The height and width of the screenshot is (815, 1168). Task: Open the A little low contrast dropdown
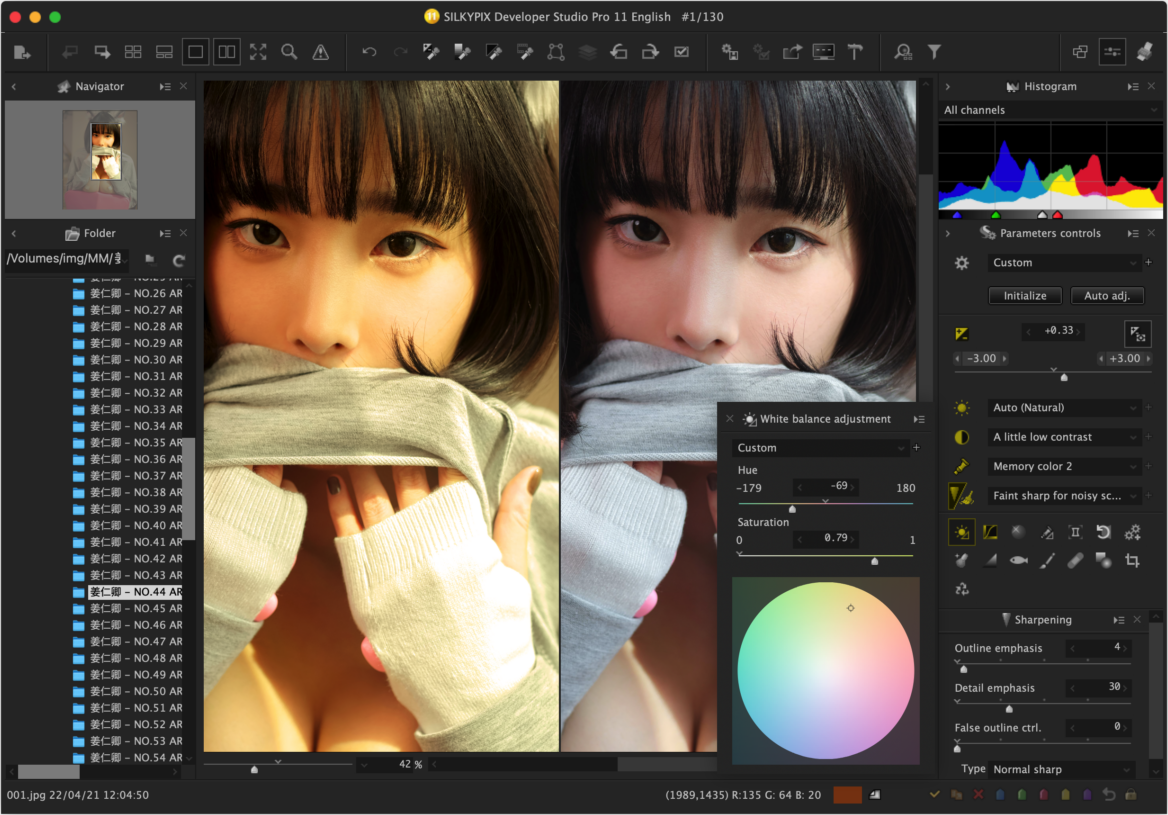(x=1063, y=437)
